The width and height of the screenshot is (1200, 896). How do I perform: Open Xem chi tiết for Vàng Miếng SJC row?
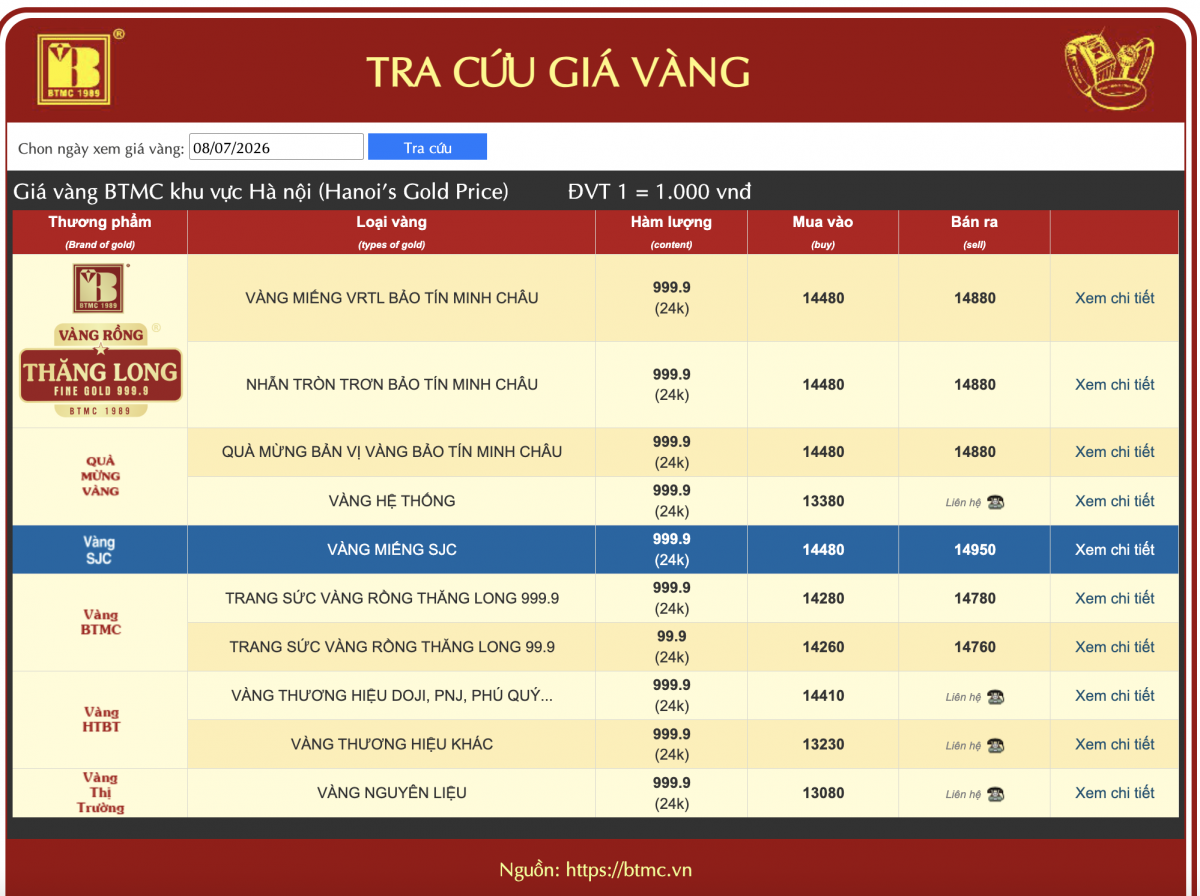1114,550
